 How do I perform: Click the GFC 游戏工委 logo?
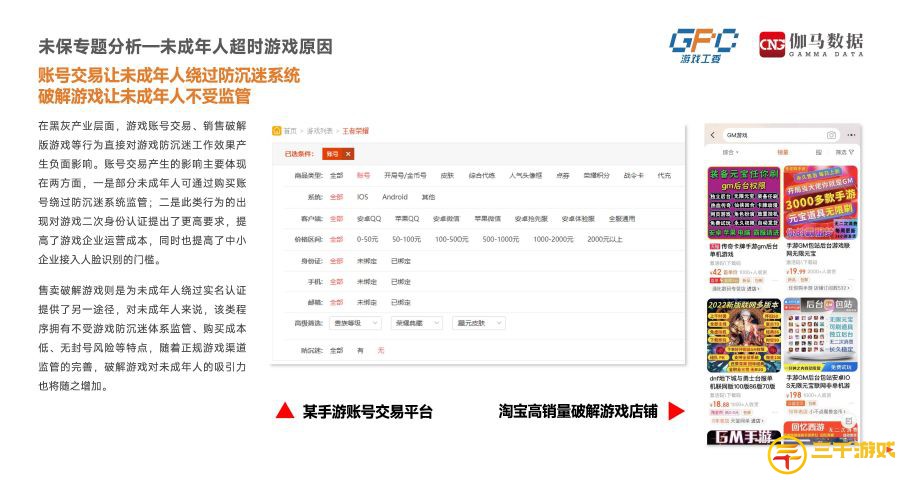[703, 46]
